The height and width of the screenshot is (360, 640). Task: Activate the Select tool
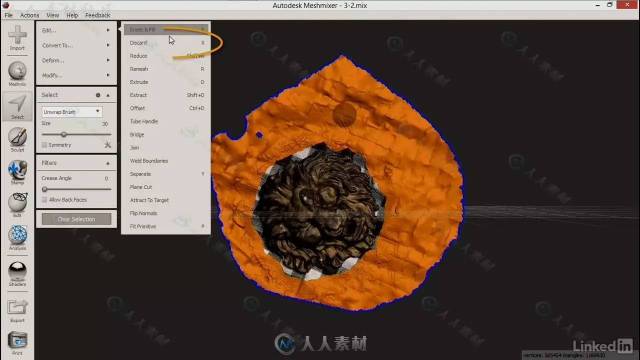[x=17, y=106]
